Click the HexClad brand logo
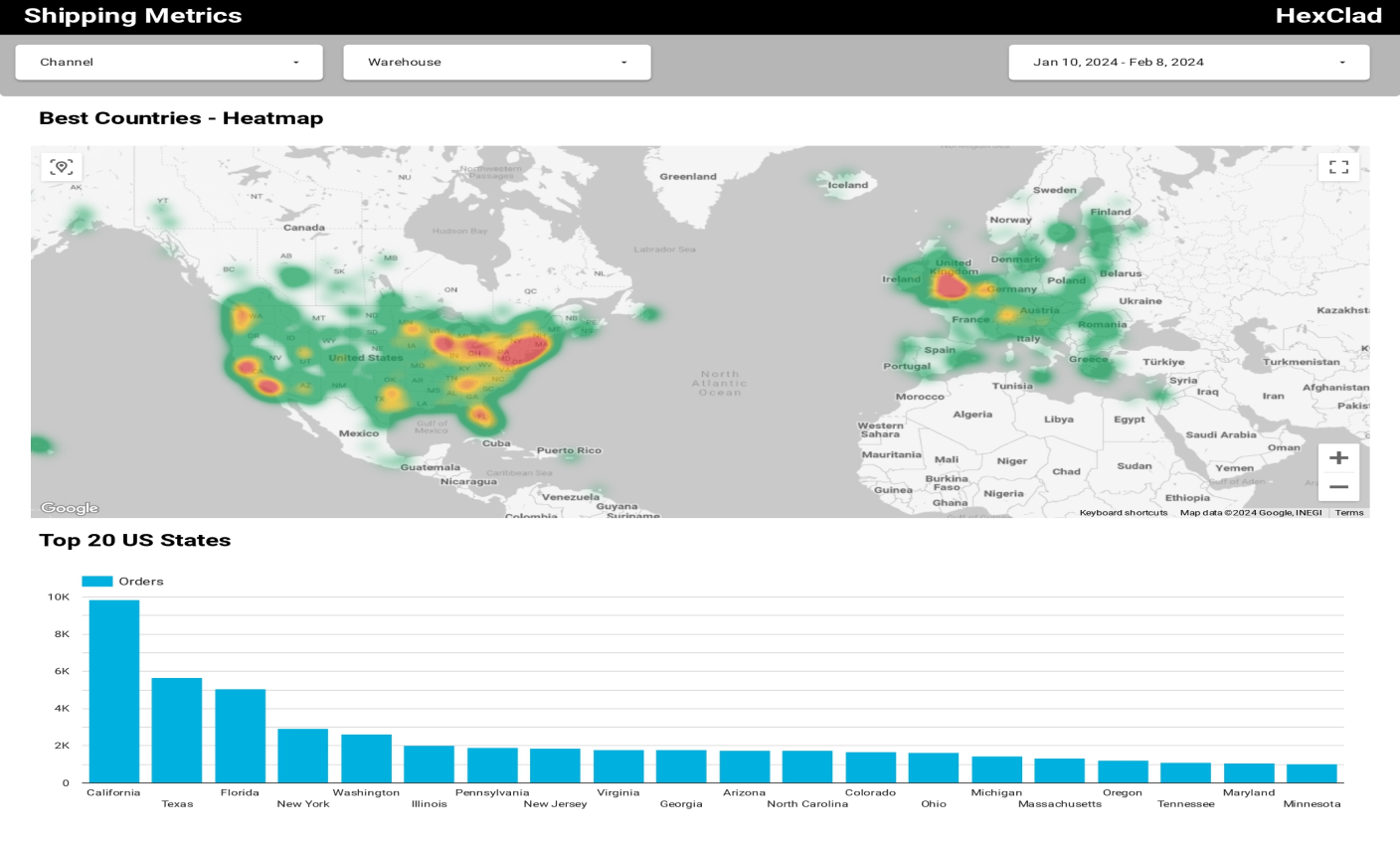The width and height of the screenshot is (1400, 847). [1328, 16]
